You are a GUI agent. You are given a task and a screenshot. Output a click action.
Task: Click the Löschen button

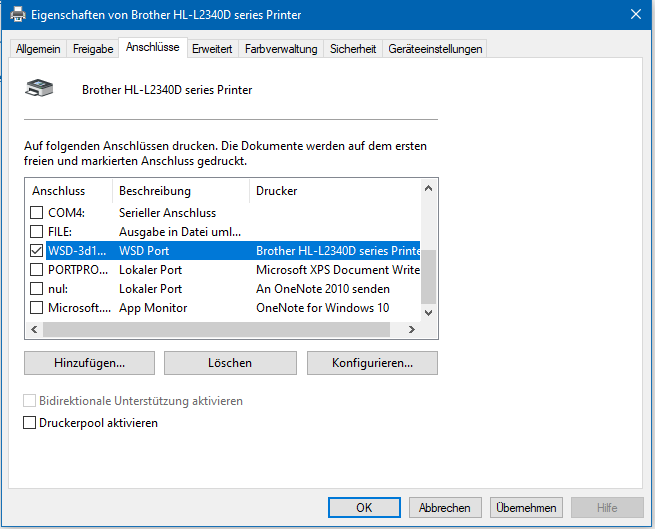pos(230,363)
